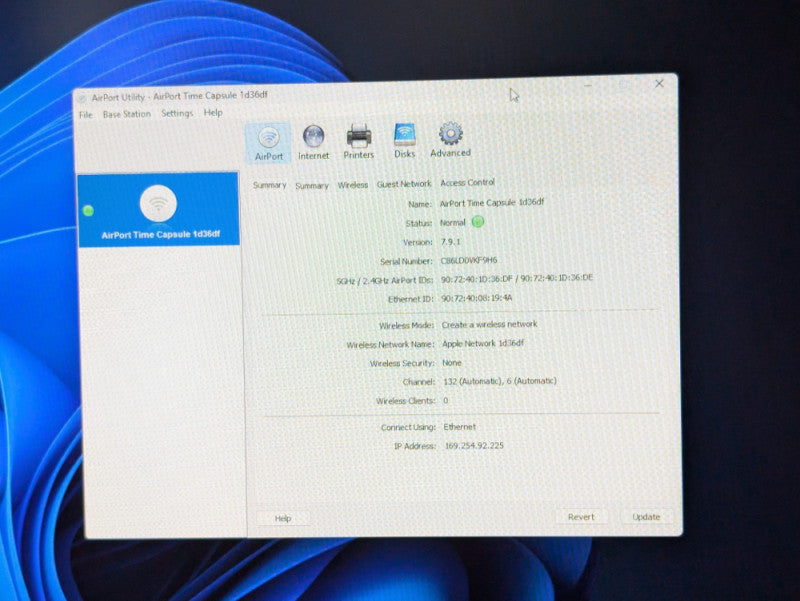This screenshot has width=800, height=601.
Task: Click the Update button
Action: 646,517
